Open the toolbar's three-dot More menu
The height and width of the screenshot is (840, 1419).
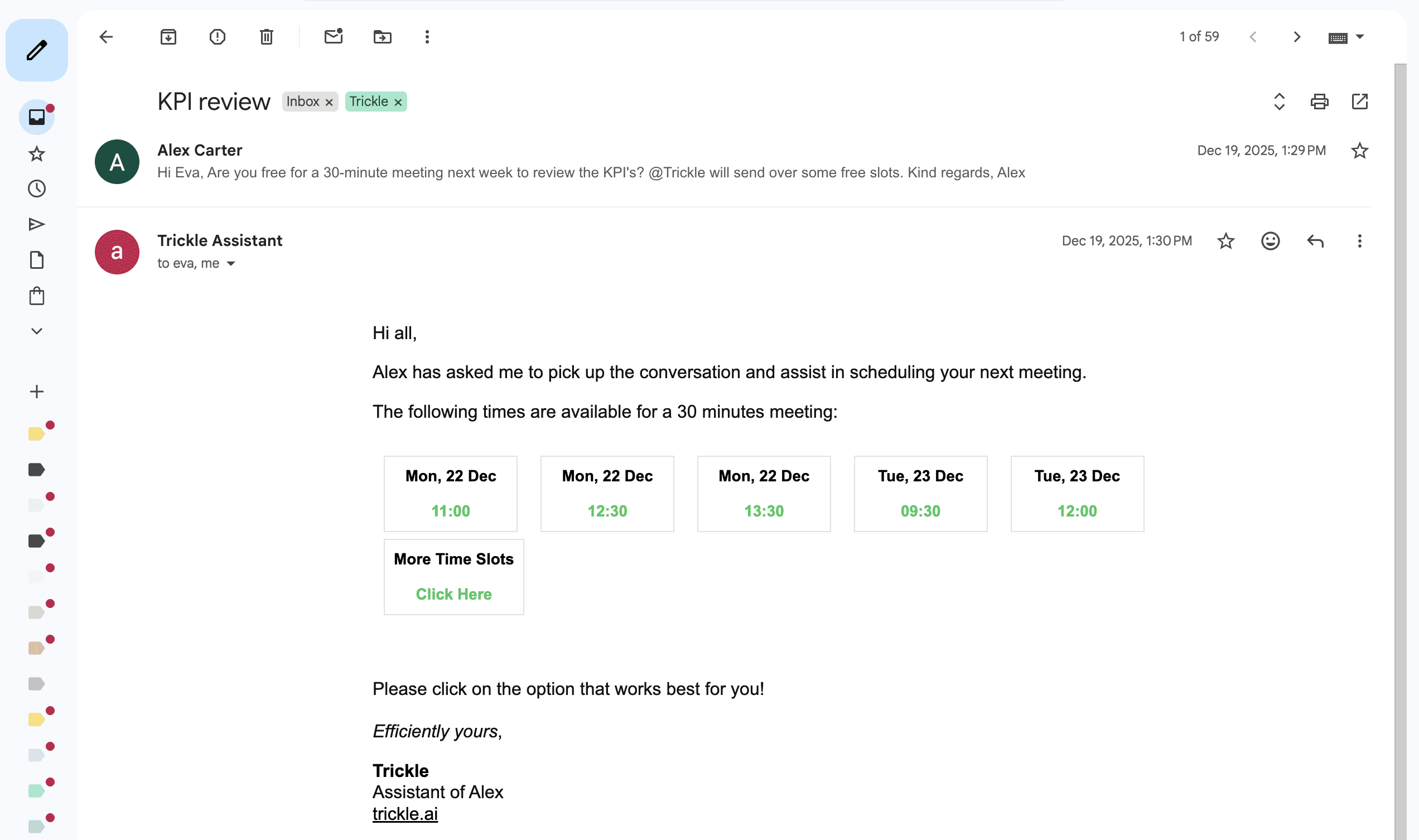427,37
